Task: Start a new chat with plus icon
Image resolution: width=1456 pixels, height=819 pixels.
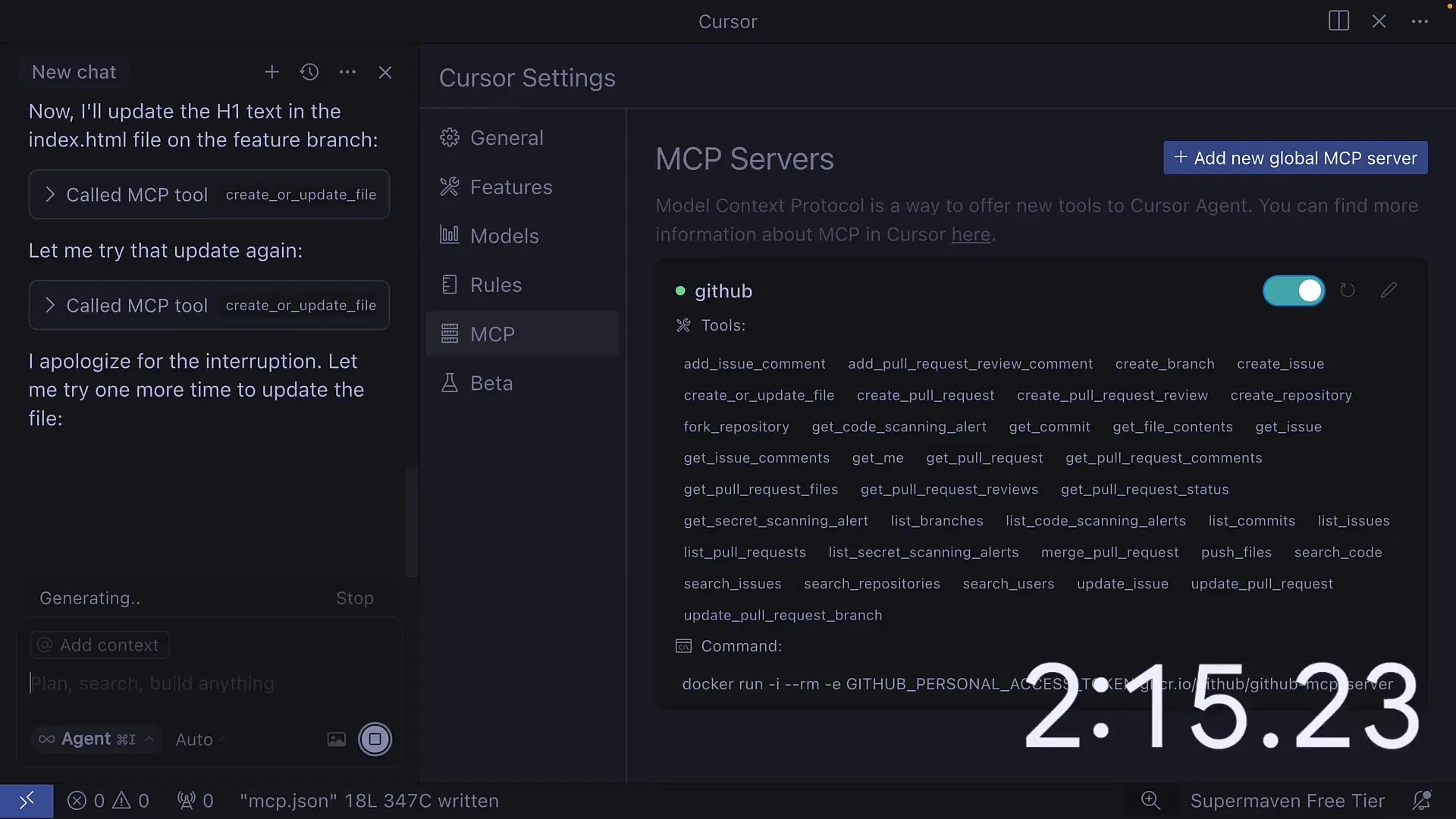Action: pyautogui.click(x=271, y=72)
